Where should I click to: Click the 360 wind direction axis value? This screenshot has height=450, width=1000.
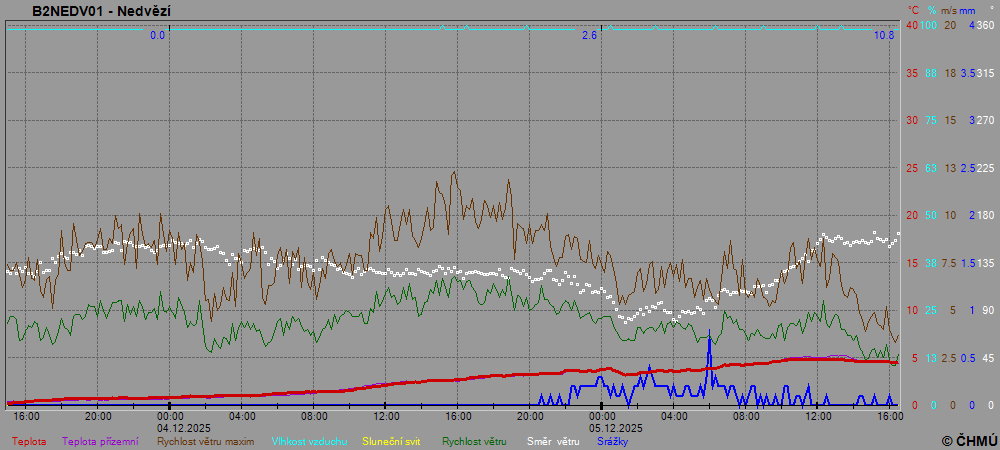pyautogui.click(x=985, y=25)
